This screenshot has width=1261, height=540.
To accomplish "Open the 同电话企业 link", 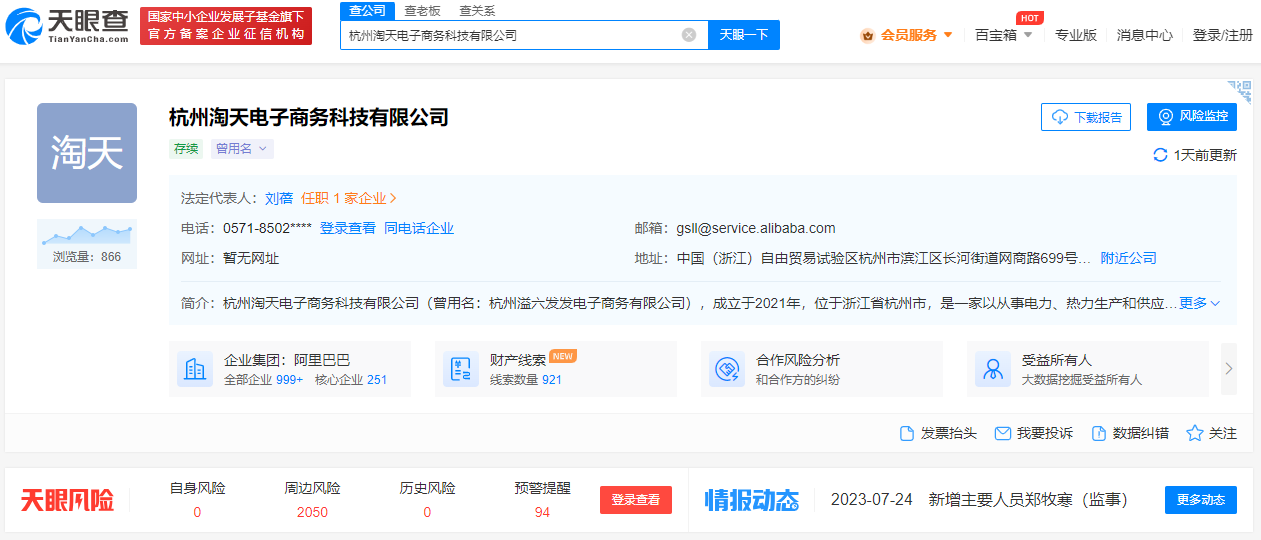I will pos(419,228).
